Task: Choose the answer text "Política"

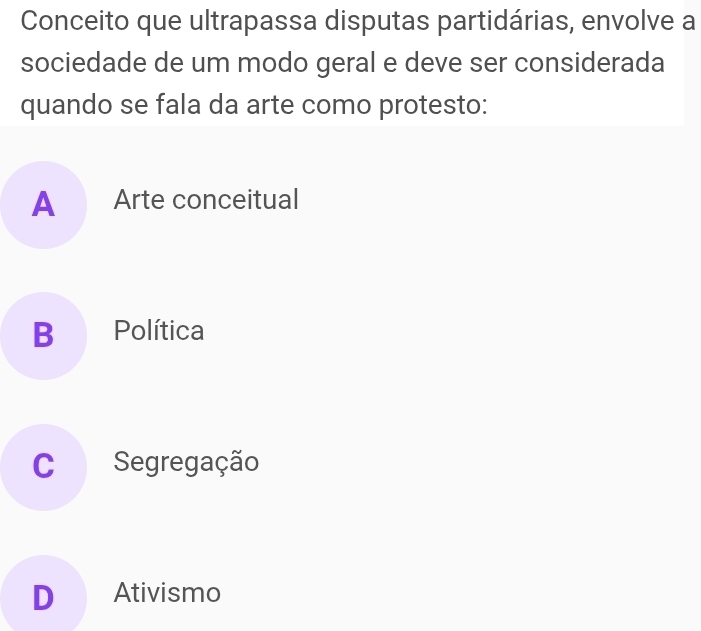Action: [159, 331]
